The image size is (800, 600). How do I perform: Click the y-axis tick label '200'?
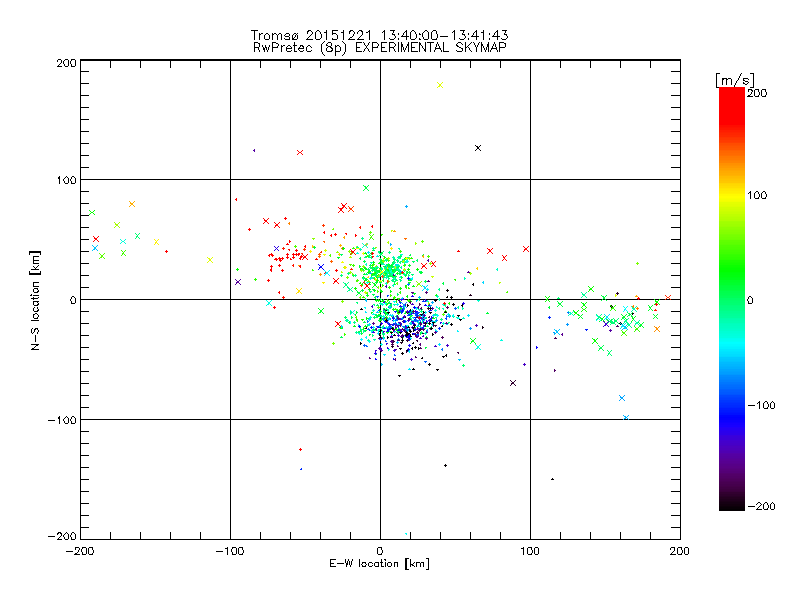pyautogui.click(x=66, y=63)
